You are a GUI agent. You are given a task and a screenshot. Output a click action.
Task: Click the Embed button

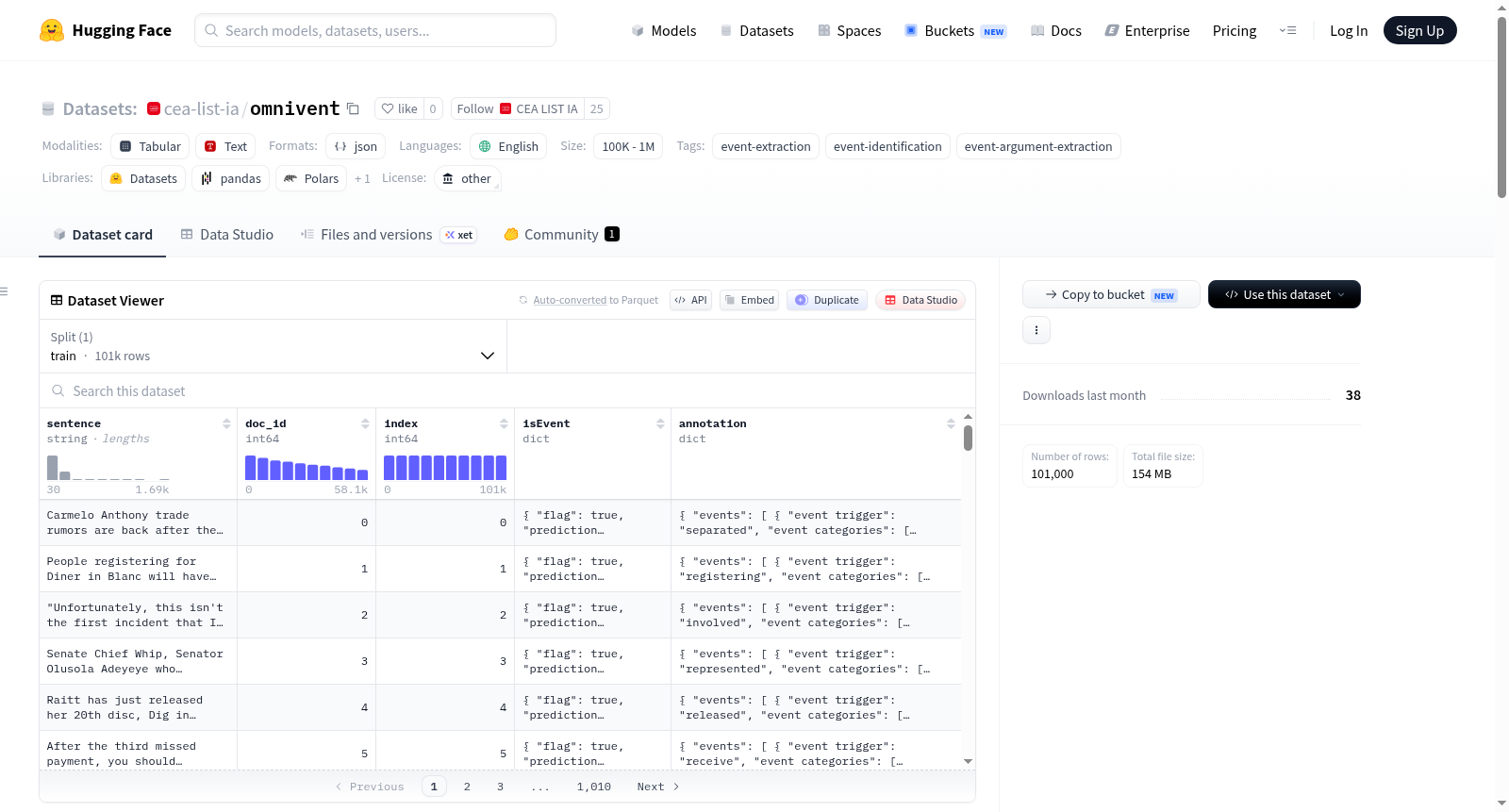(750, 300)
